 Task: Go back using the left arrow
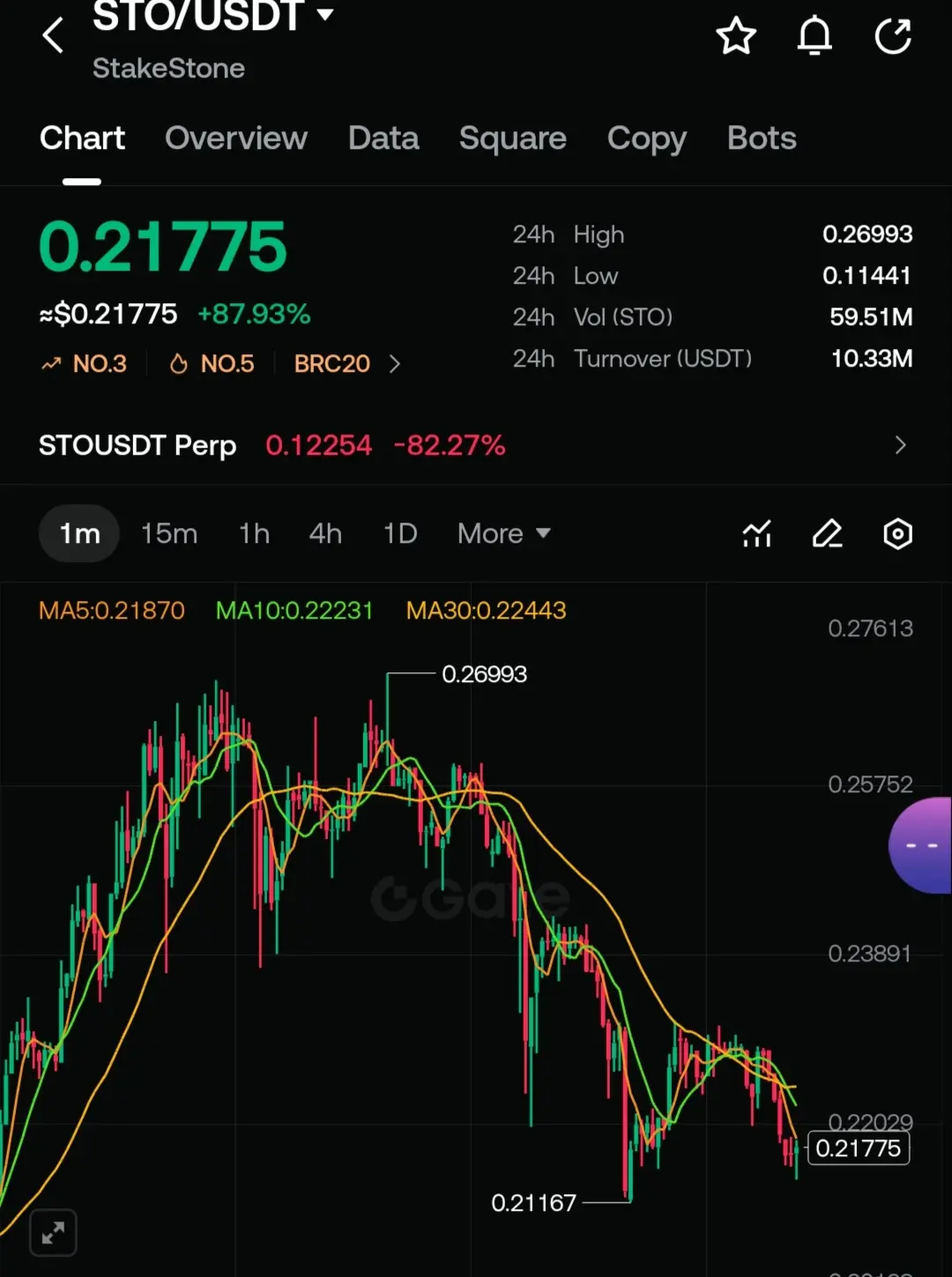click(53, 36)
